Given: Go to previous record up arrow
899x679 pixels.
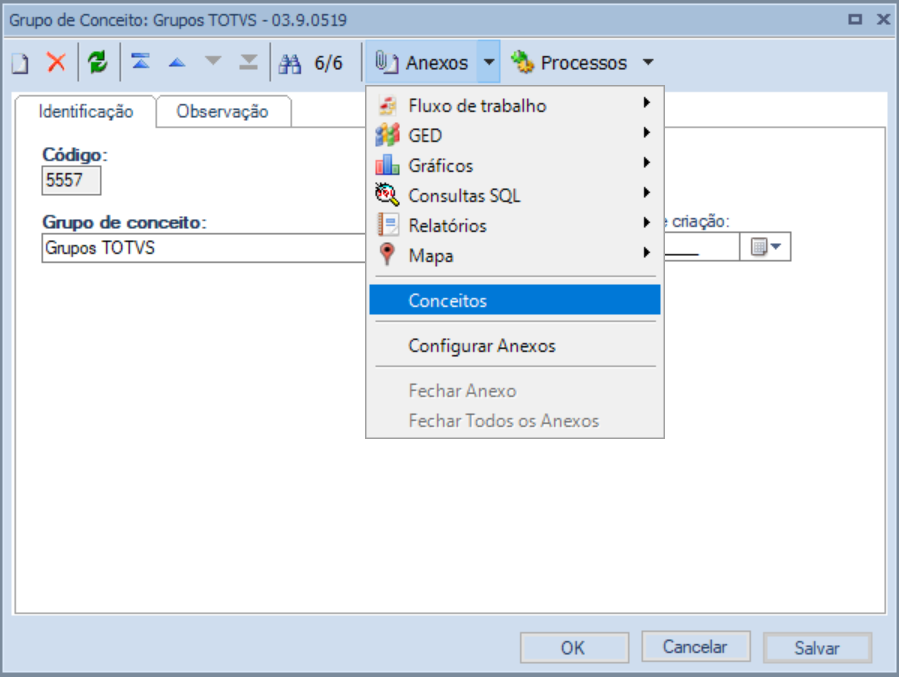Looking at the screenshot, I should 177,62.
